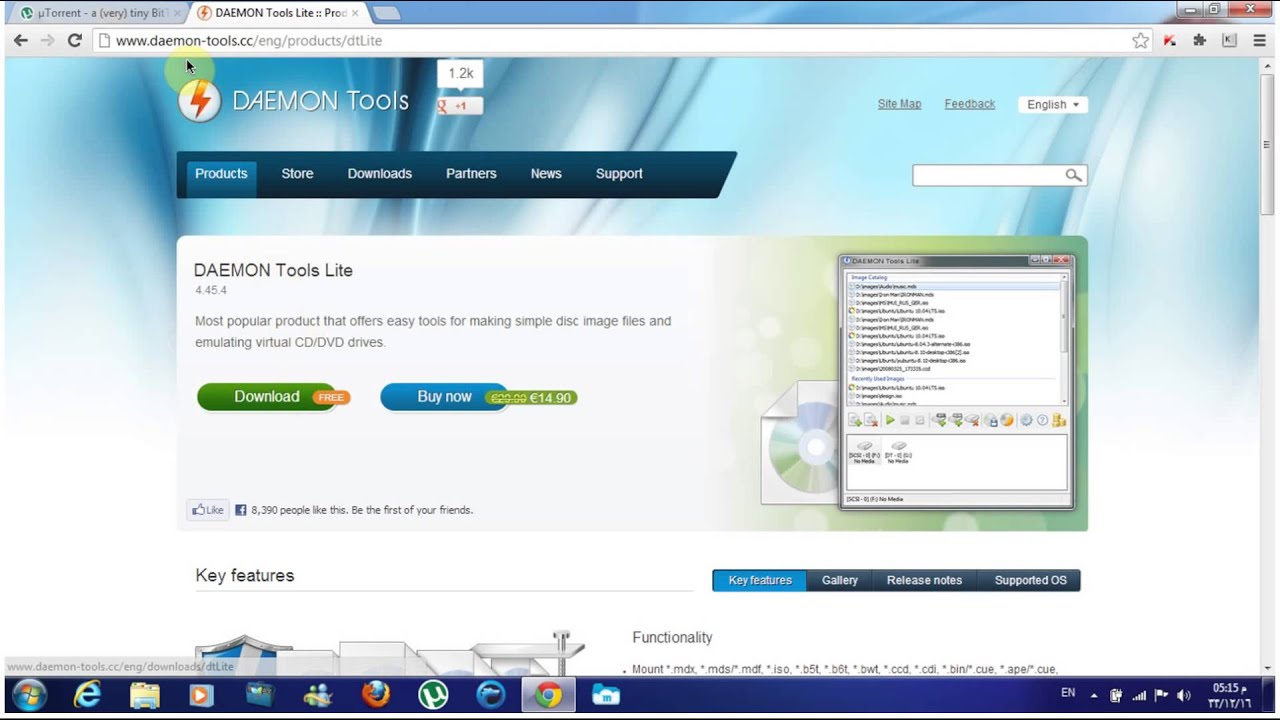Switch to the Supported OS tab
Screen dimensions: 1280x720
(1030, 580)
